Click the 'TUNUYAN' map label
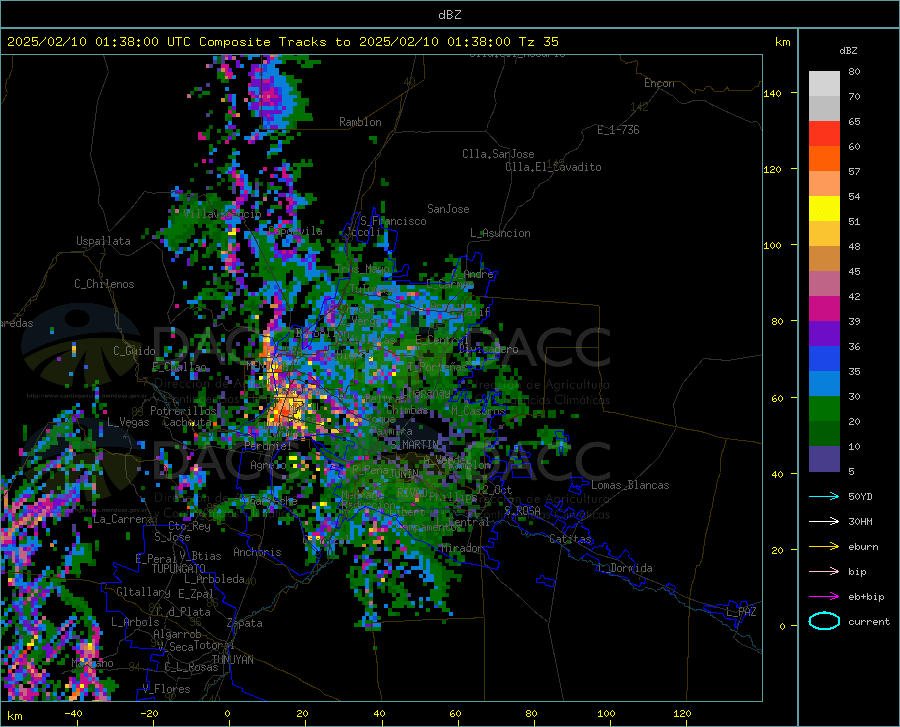Viewport: 900px width, 727px height. (232, 660)
